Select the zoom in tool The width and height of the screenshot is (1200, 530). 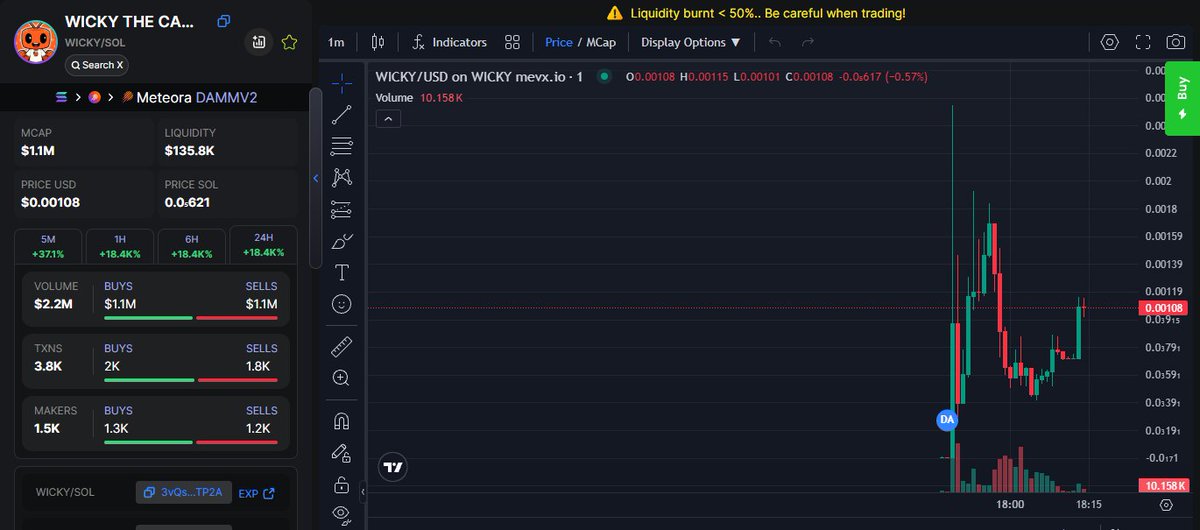pos(341,378)
